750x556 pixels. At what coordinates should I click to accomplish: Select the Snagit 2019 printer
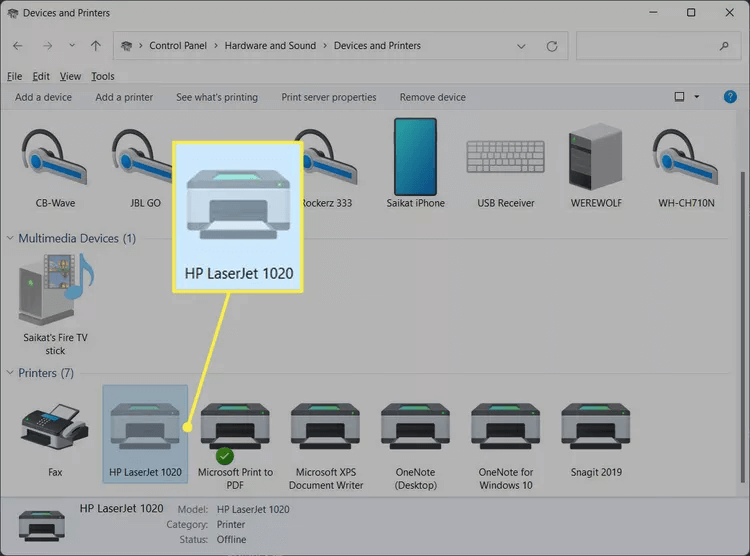click(x=596, y=439)
